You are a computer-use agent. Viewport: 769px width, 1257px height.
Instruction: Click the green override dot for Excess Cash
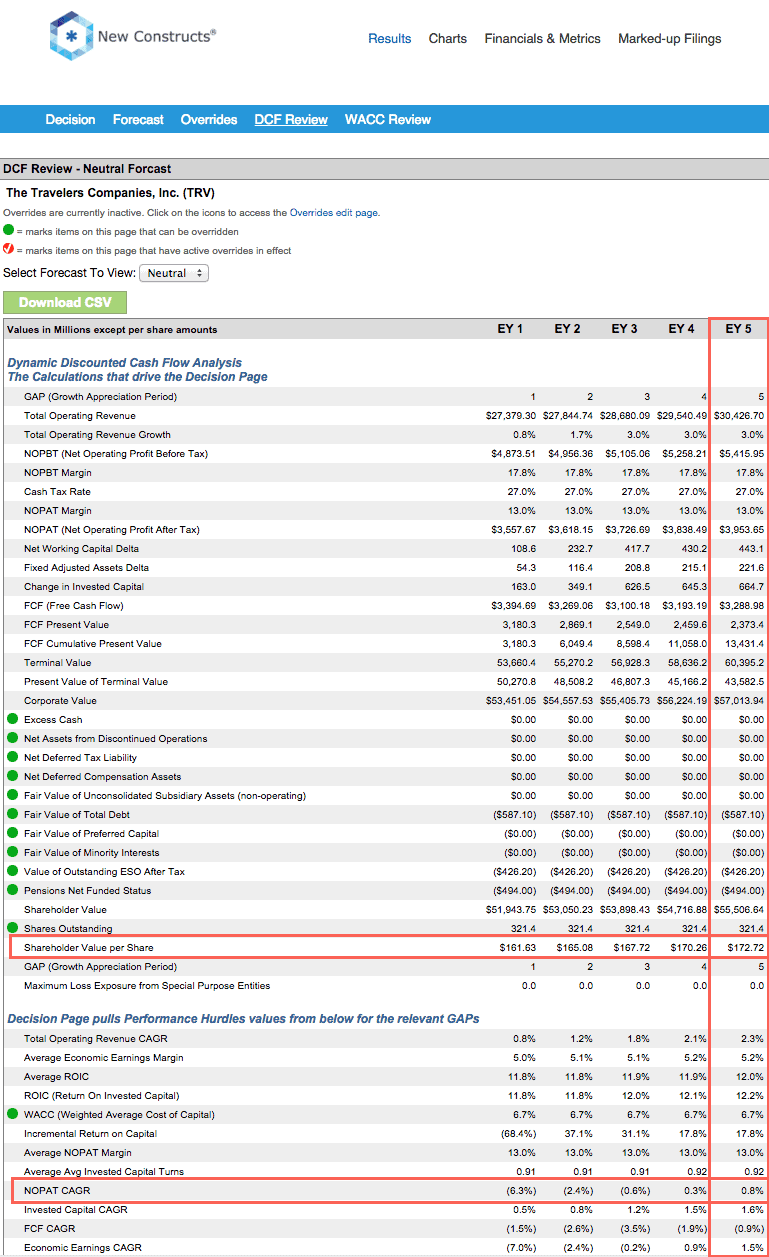[x=12, y=719]
